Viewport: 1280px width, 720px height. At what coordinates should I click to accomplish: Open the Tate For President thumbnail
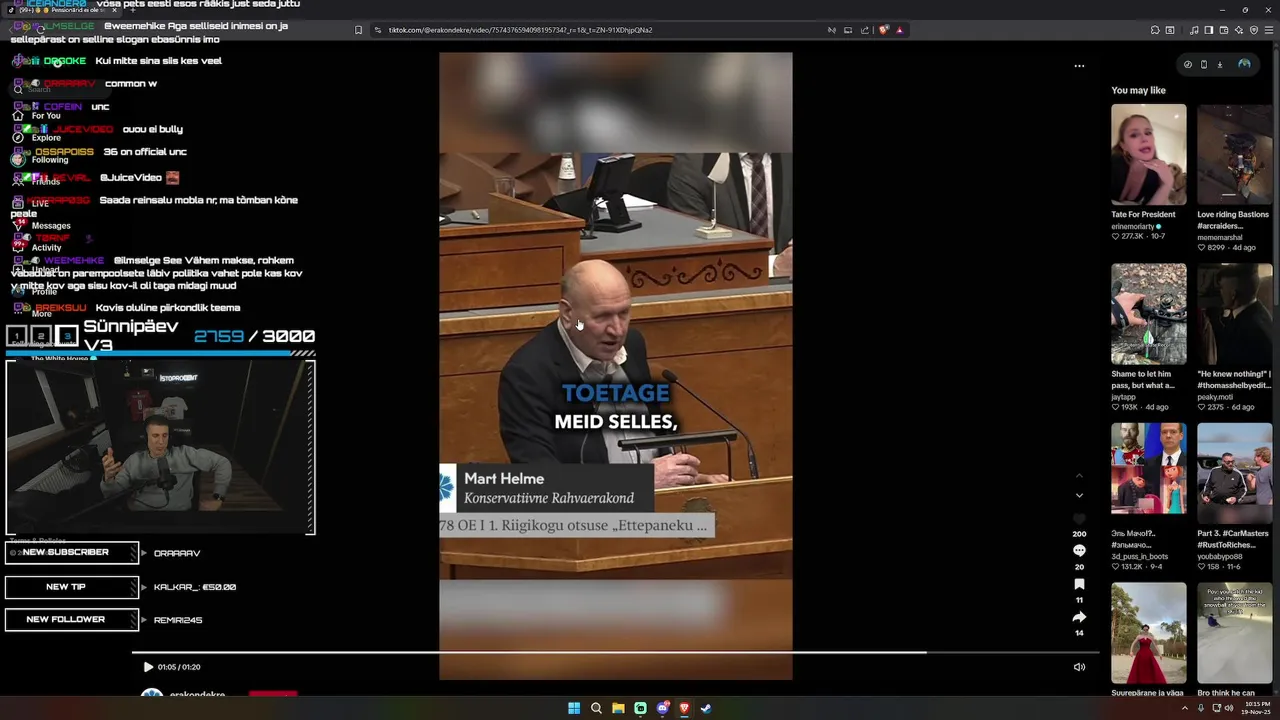(x=1149, y=154)
